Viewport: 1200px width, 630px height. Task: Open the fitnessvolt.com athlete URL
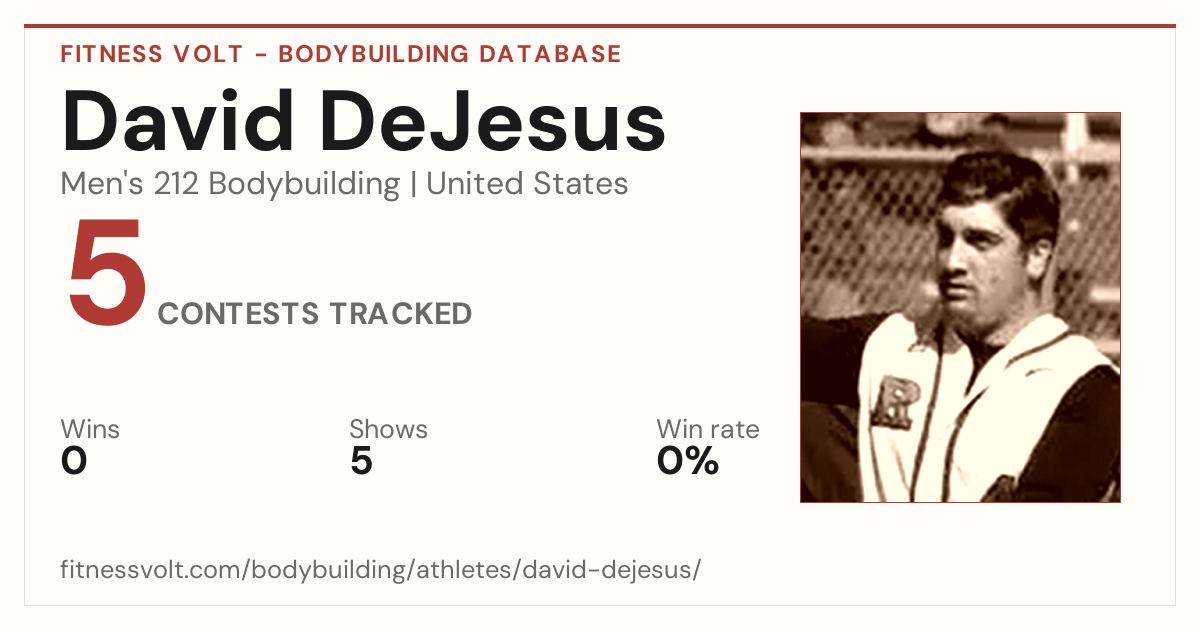(381, 570)
